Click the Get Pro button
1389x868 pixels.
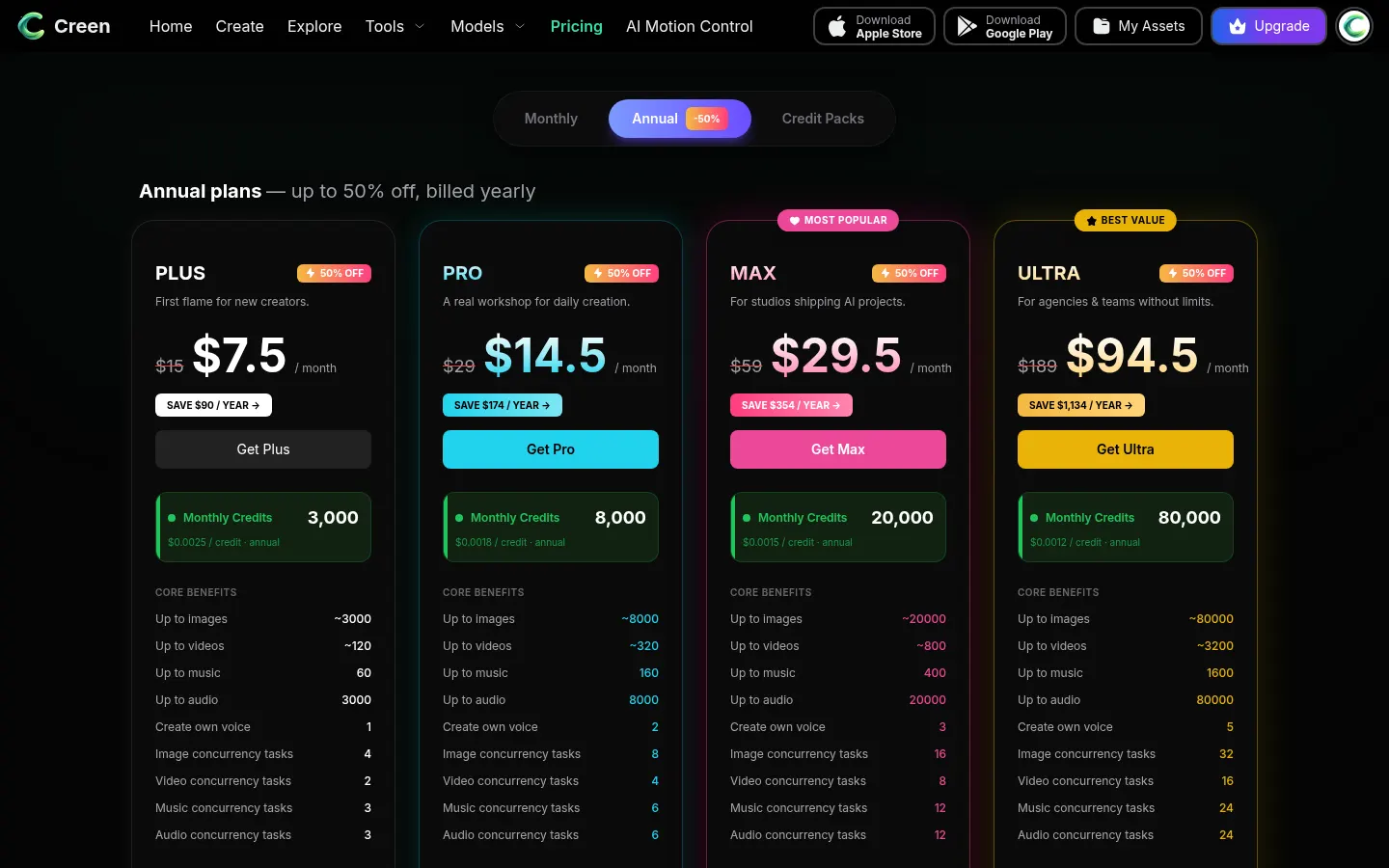click(551, 449)
